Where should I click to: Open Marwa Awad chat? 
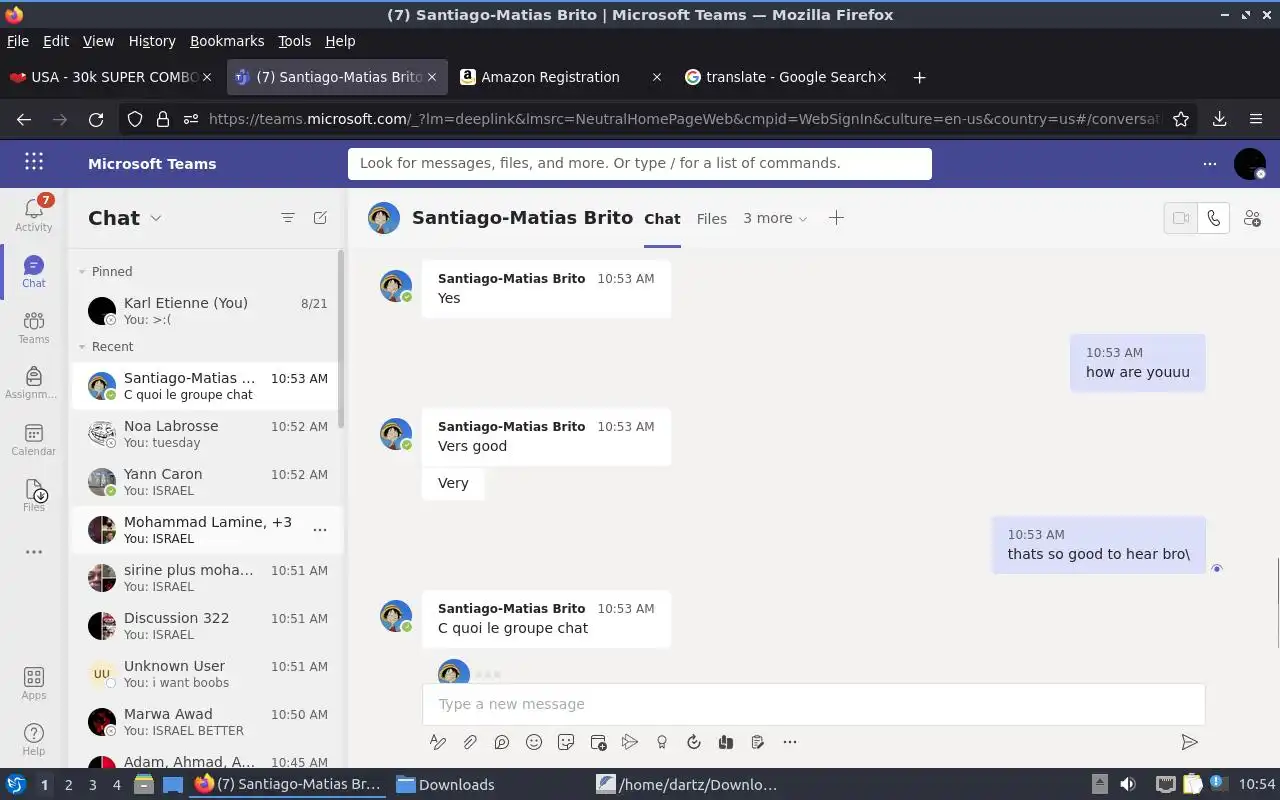click(205, 722)
